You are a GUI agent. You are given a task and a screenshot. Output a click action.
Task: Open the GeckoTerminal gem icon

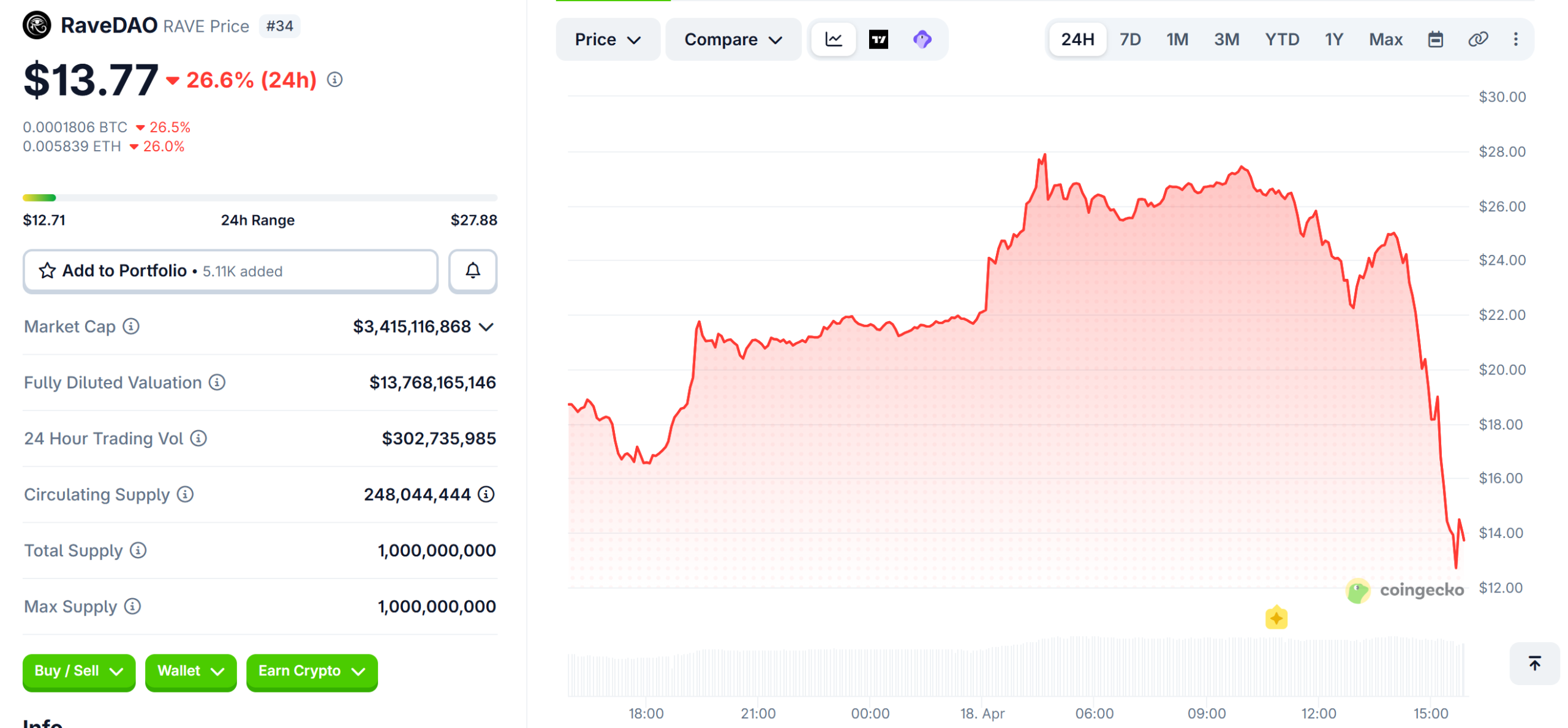pos(922,39)
